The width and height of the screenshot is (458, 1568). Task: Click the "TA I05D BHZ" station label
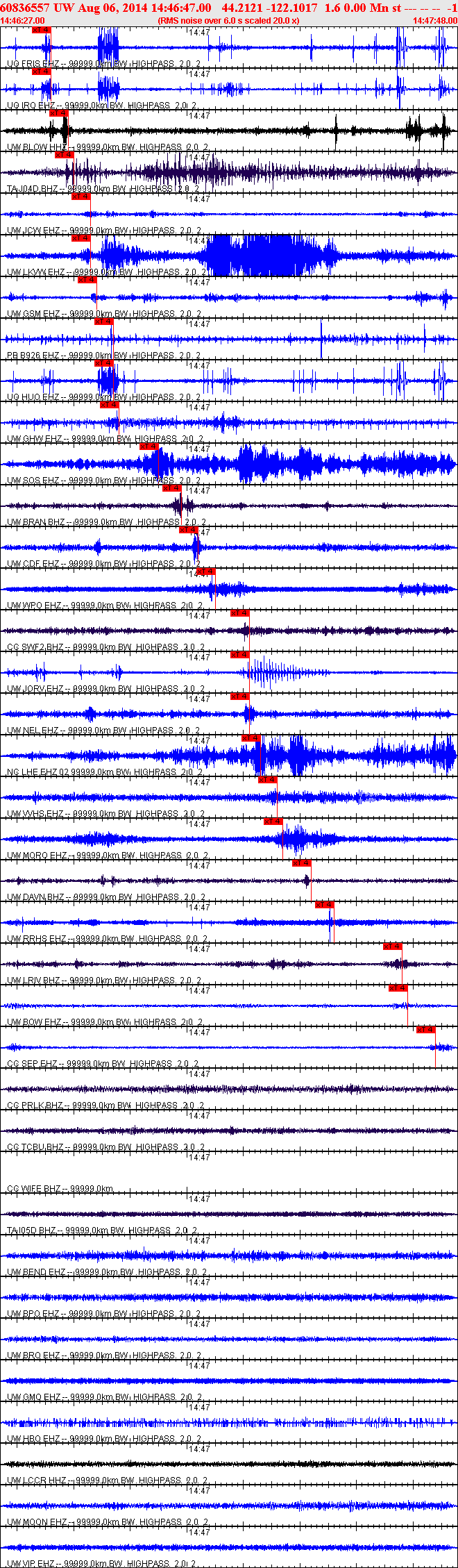32,1231
